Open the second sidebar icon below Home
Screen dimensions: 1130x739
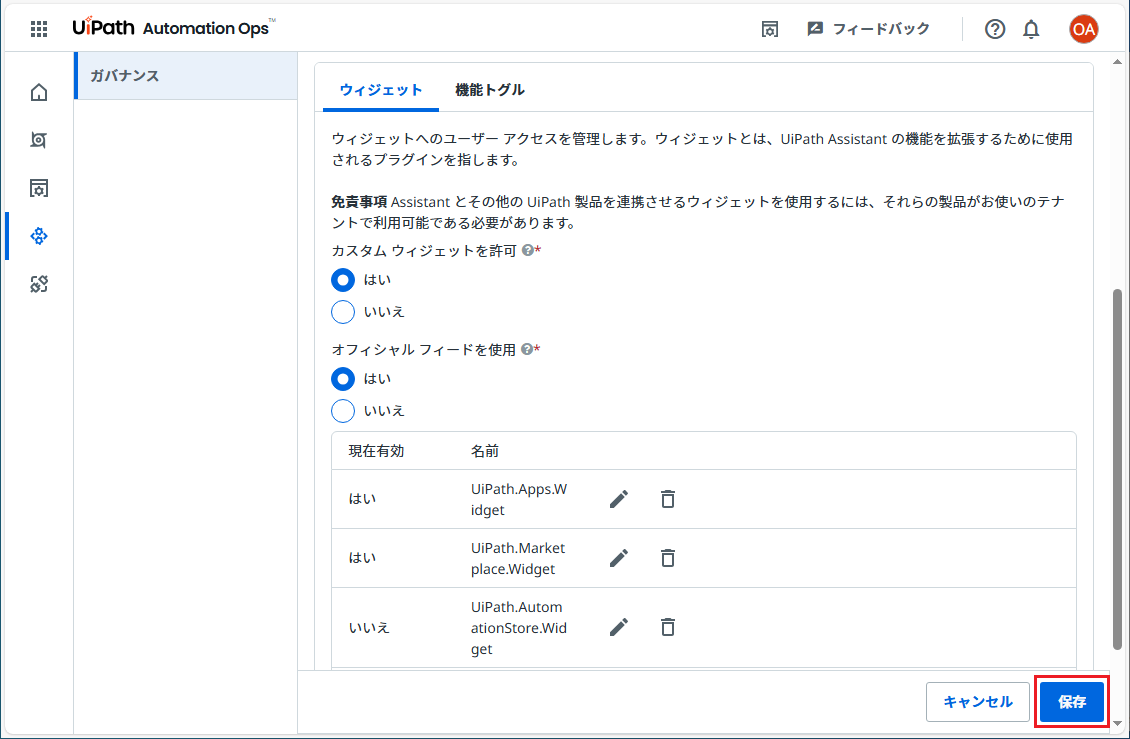pos(39,140)
